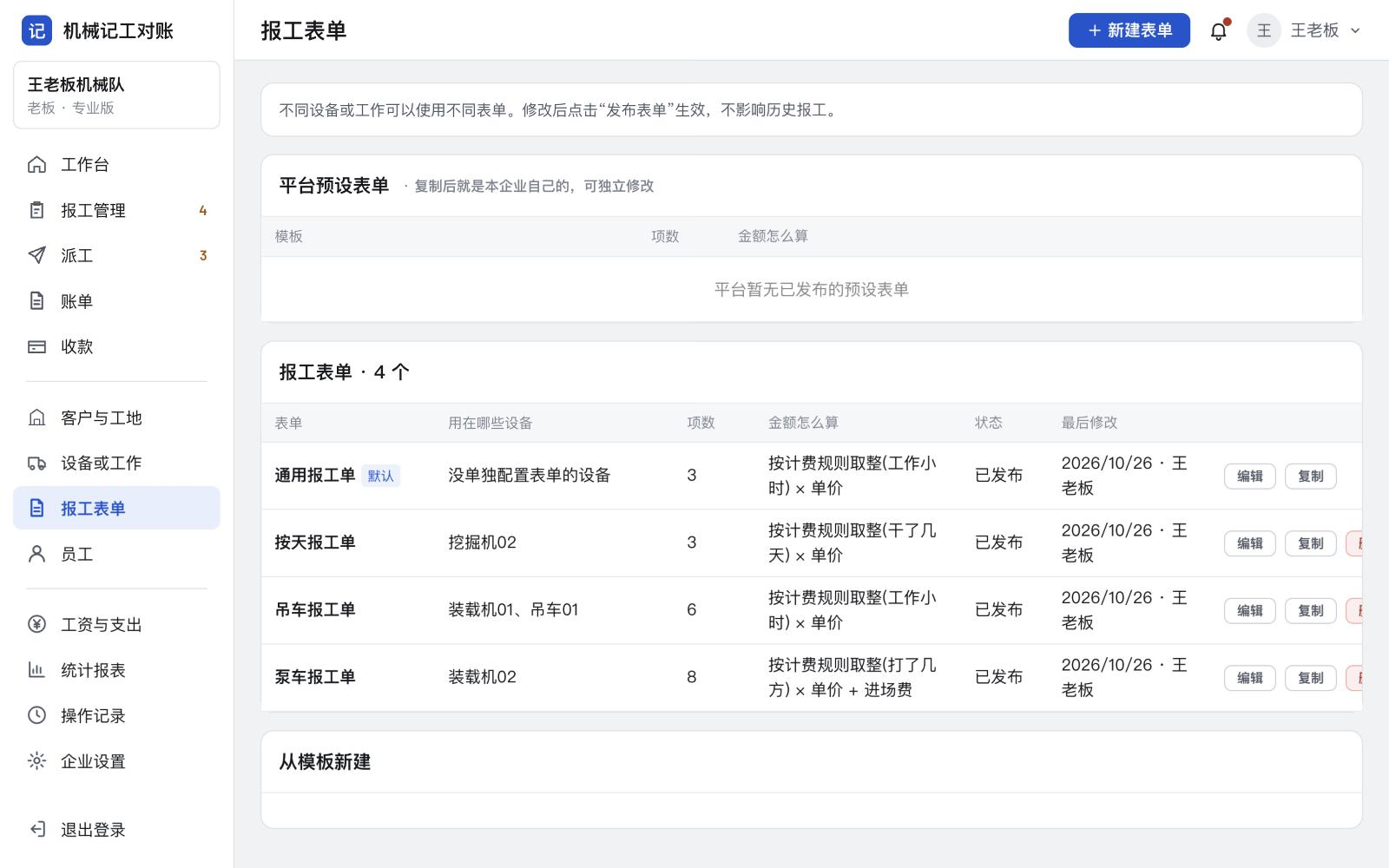The width and height of the screenshot is (1389, 868).
Task: Click the 挖掘机02 device cell
Action: click(482, 542)
